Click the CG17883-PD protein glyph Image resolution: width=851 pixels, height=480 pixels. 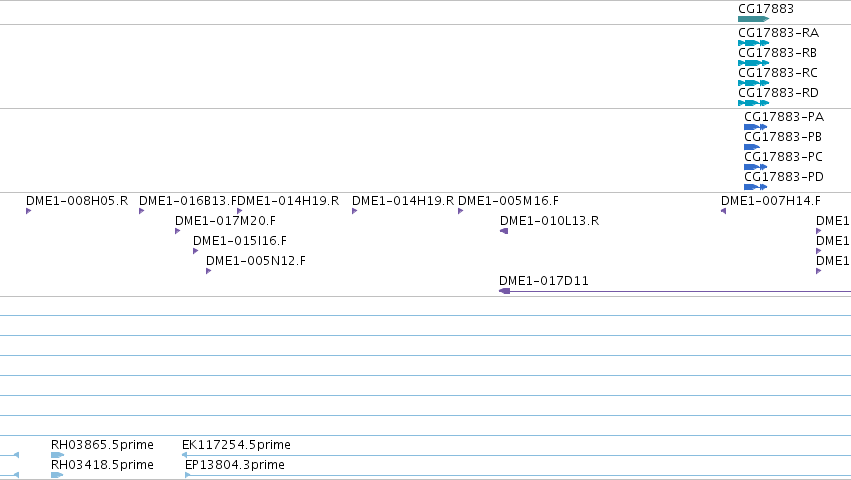(755, 187)
